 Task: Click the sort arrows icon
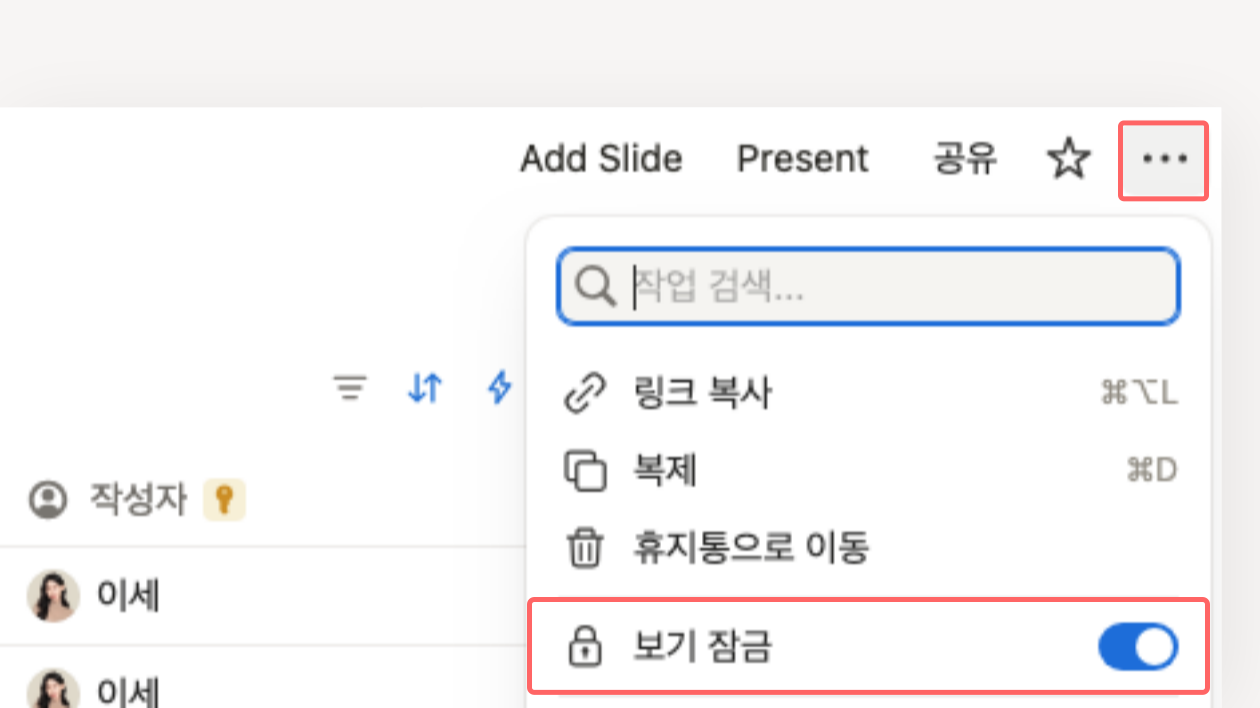[x=425, y=388]
